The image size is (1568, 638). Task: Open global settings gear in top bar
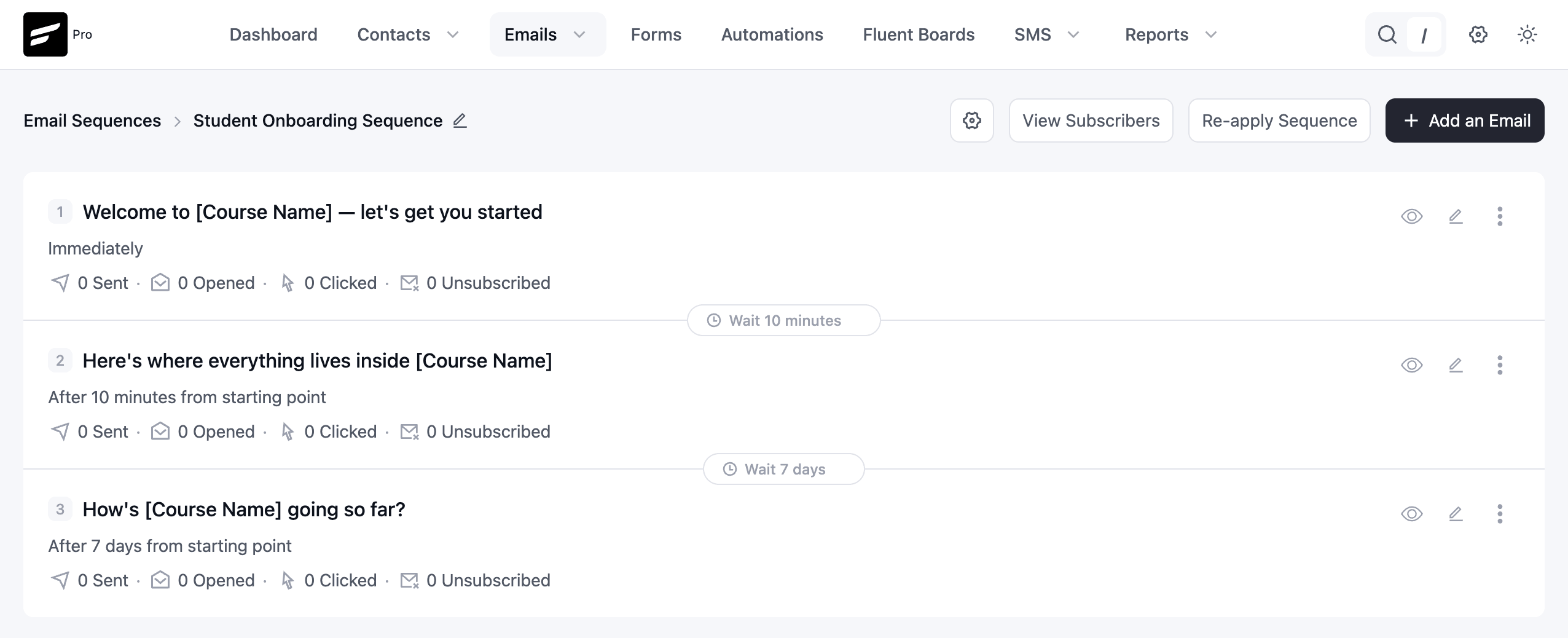tap(1478, 34)
